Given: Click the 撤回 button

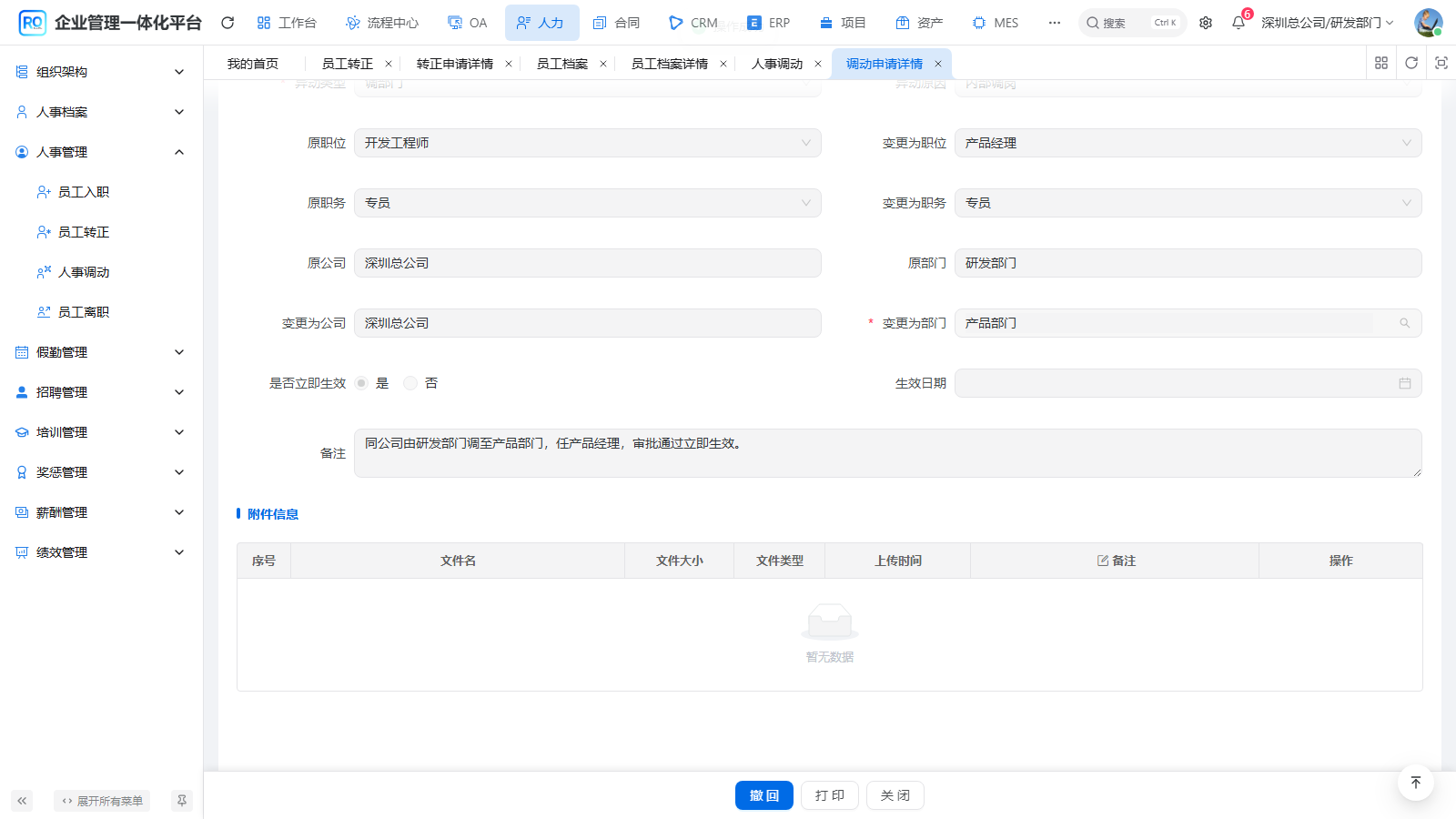Looking at the screenshot, I should point(764,795).
